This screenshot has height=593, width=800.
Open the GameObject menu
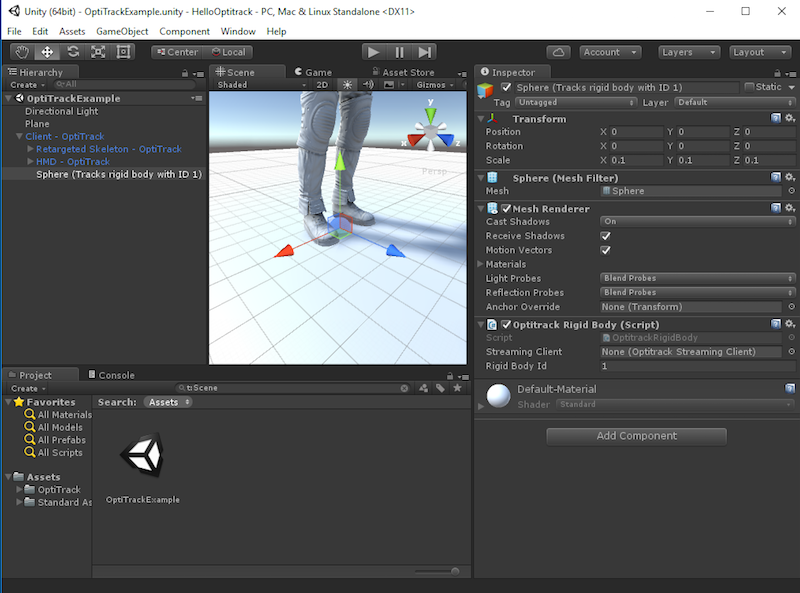click(122, 31)
